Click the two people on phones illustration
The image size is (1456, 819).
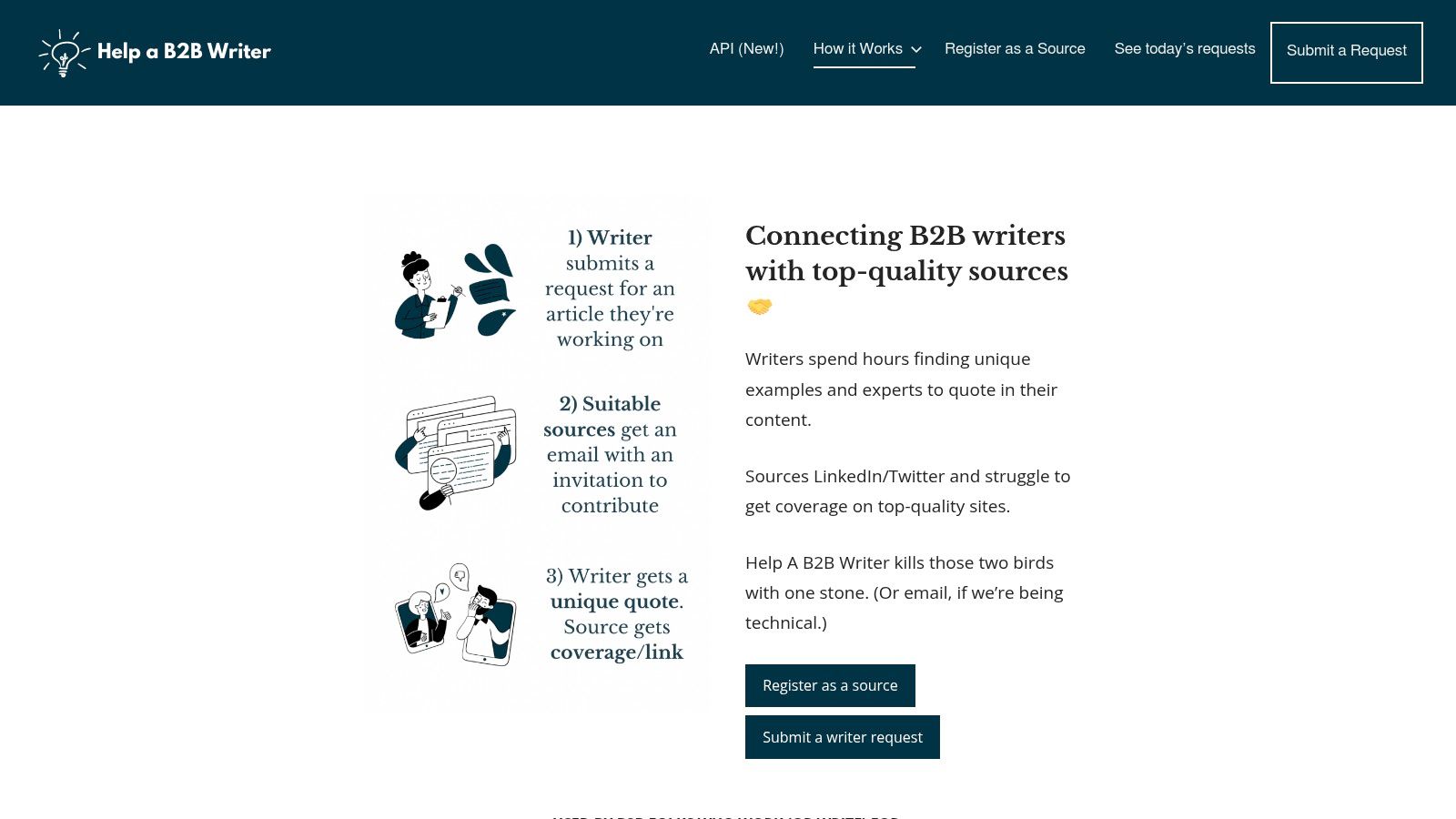pos(455,614)
